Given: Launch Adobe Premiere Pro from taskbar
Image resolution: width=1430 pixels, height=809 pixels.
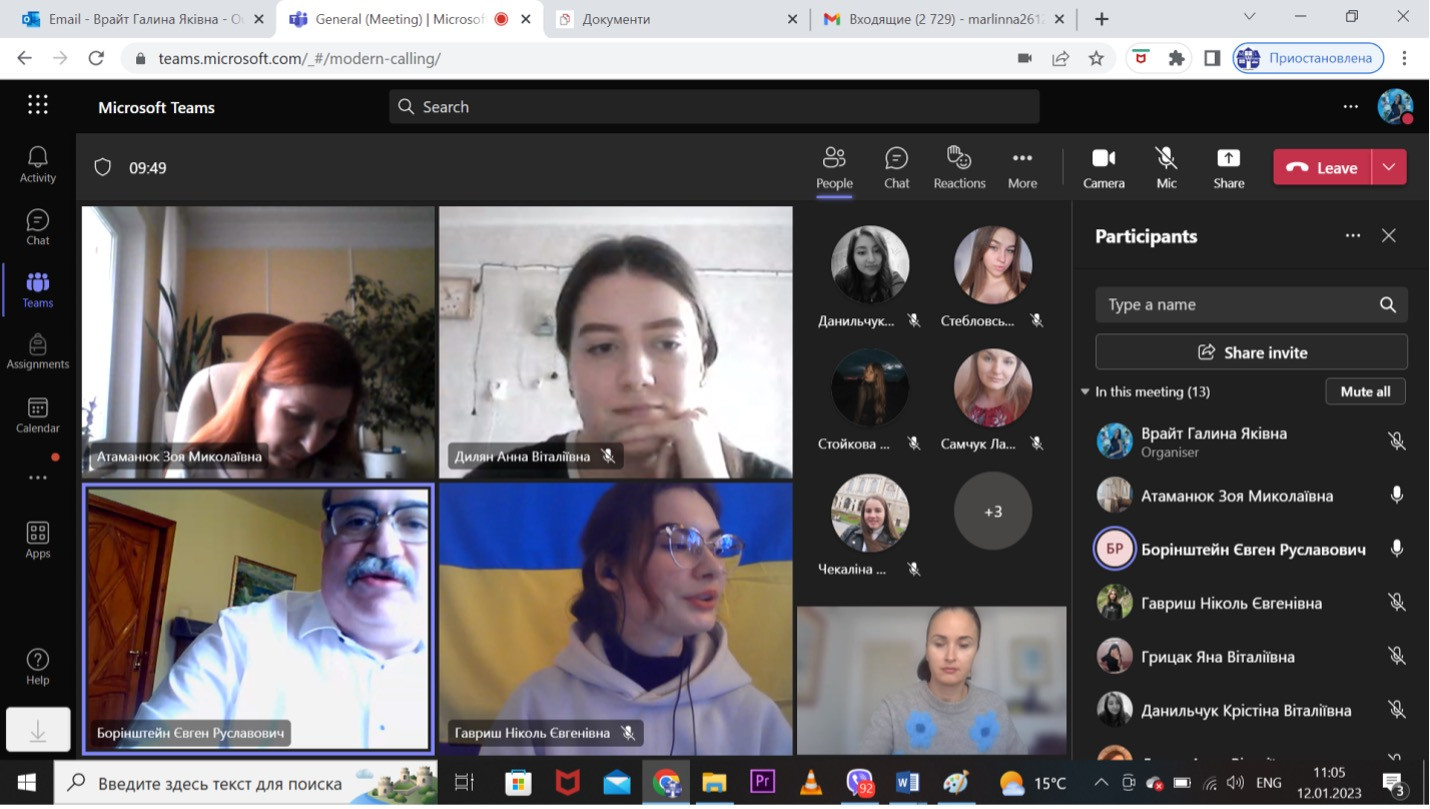Looking at the screenshot, I should point(762,783).
